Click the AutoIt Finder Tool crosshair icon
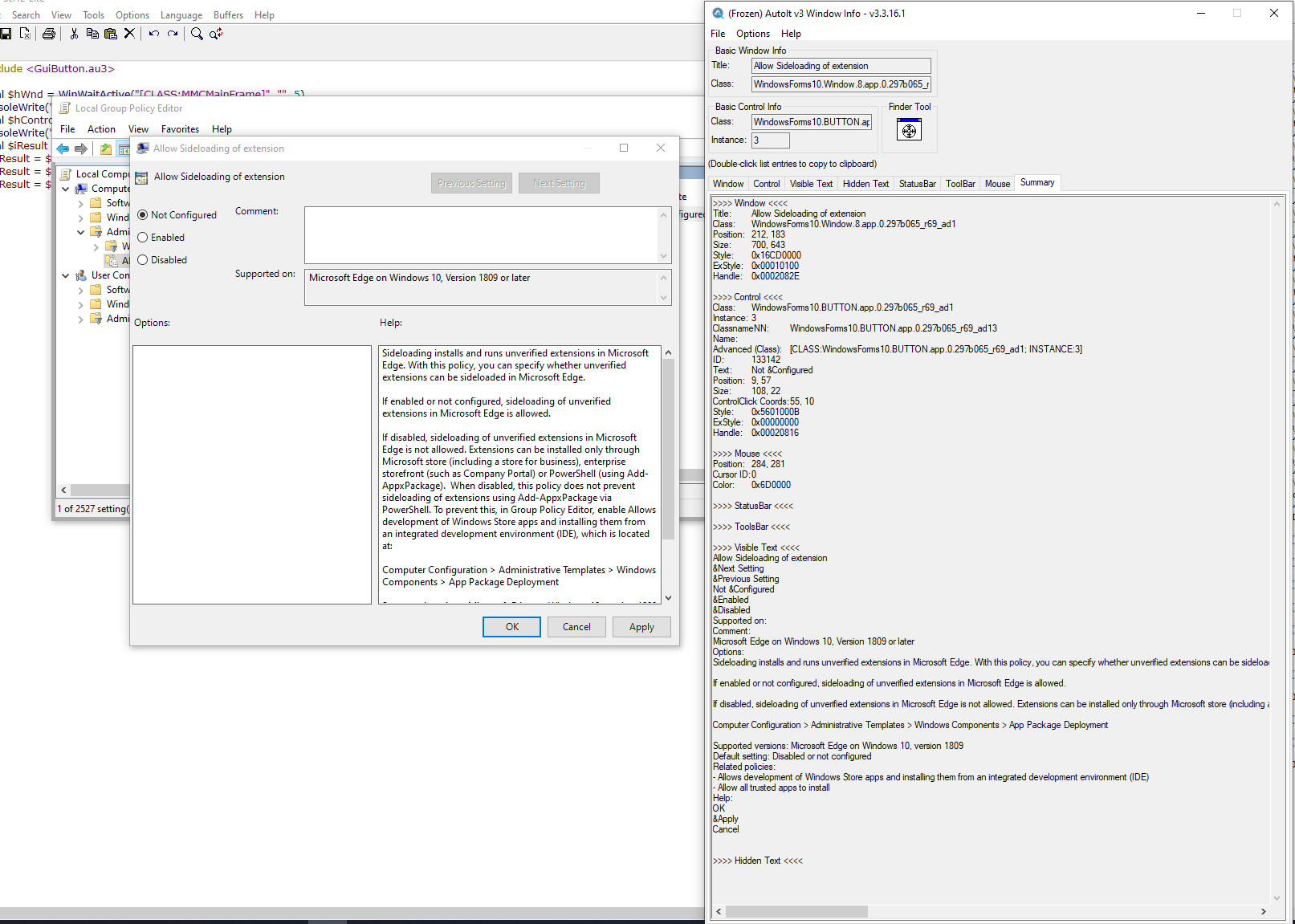1295x924 pixels. click(x=909, y=129)
